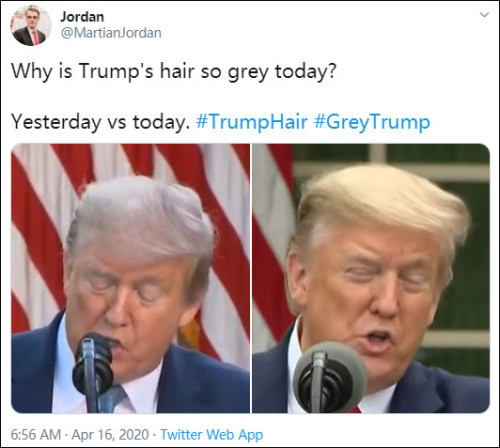Open the @MartianJordan handle link
This screenshot has width=500, height=448.
point(111,33)
